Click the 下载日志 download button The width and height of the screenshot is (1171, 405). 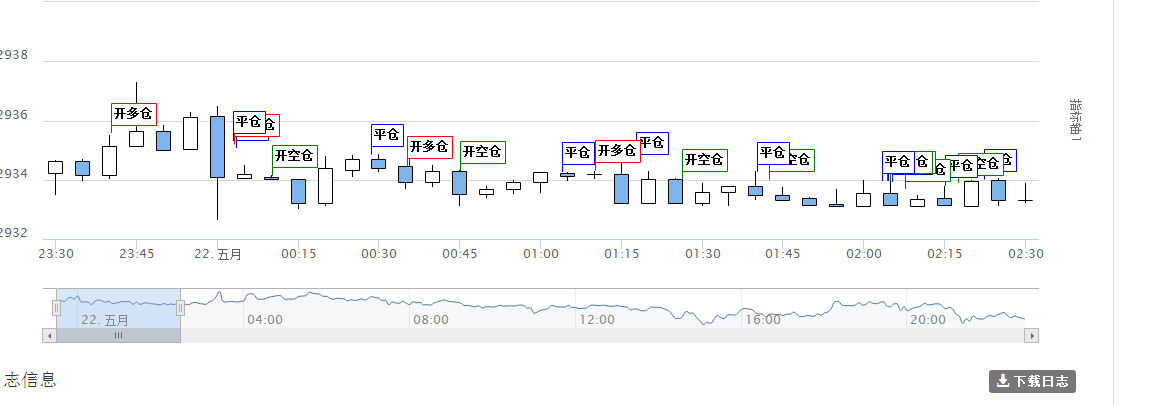coord(1032,381)
